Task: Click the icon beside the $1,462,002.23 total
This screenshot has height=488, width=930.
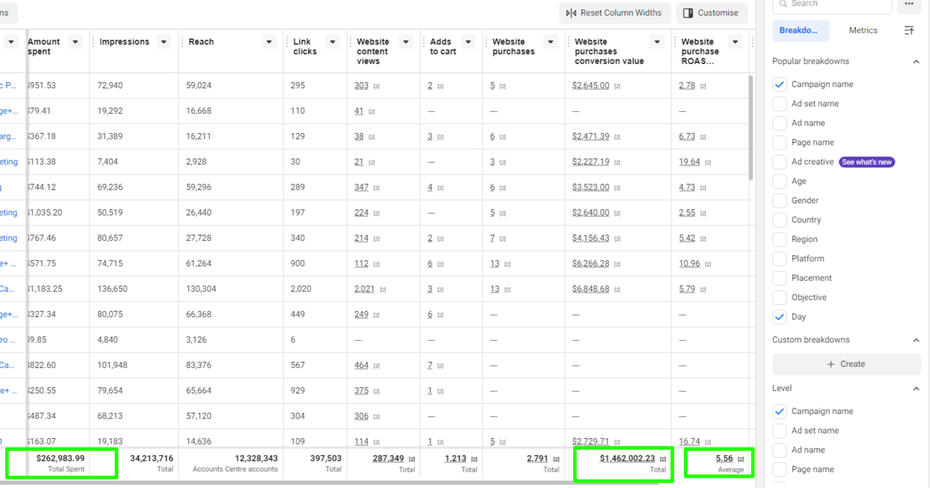Action: pyautogui.click(x=663, y=459)
